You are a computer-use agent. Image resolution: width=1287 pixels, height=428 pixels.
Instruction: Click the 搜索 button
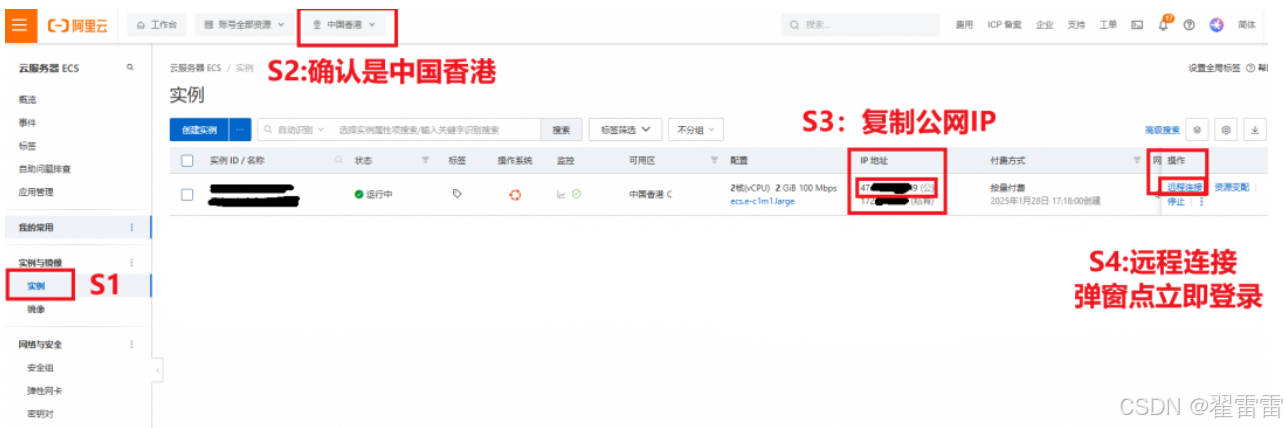(562, 129)
